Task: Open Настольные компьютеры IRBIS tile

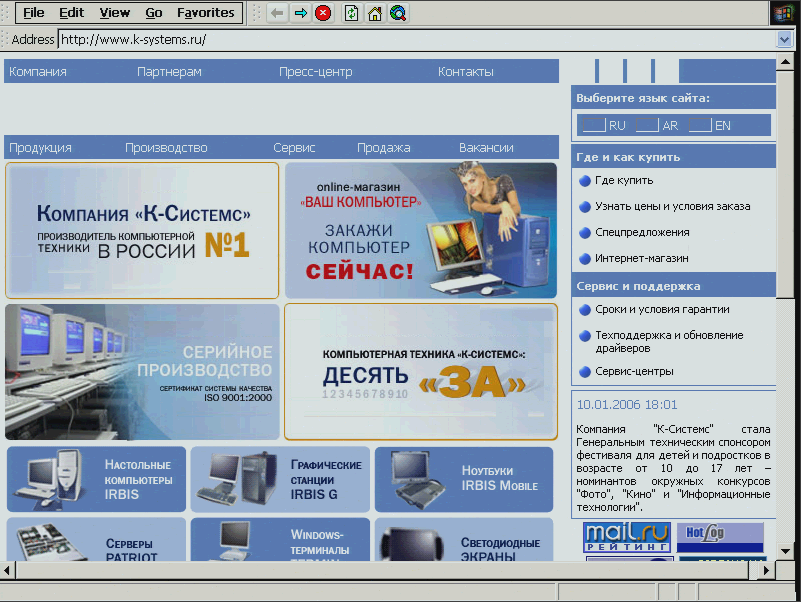Action: [x=97, y=479]
